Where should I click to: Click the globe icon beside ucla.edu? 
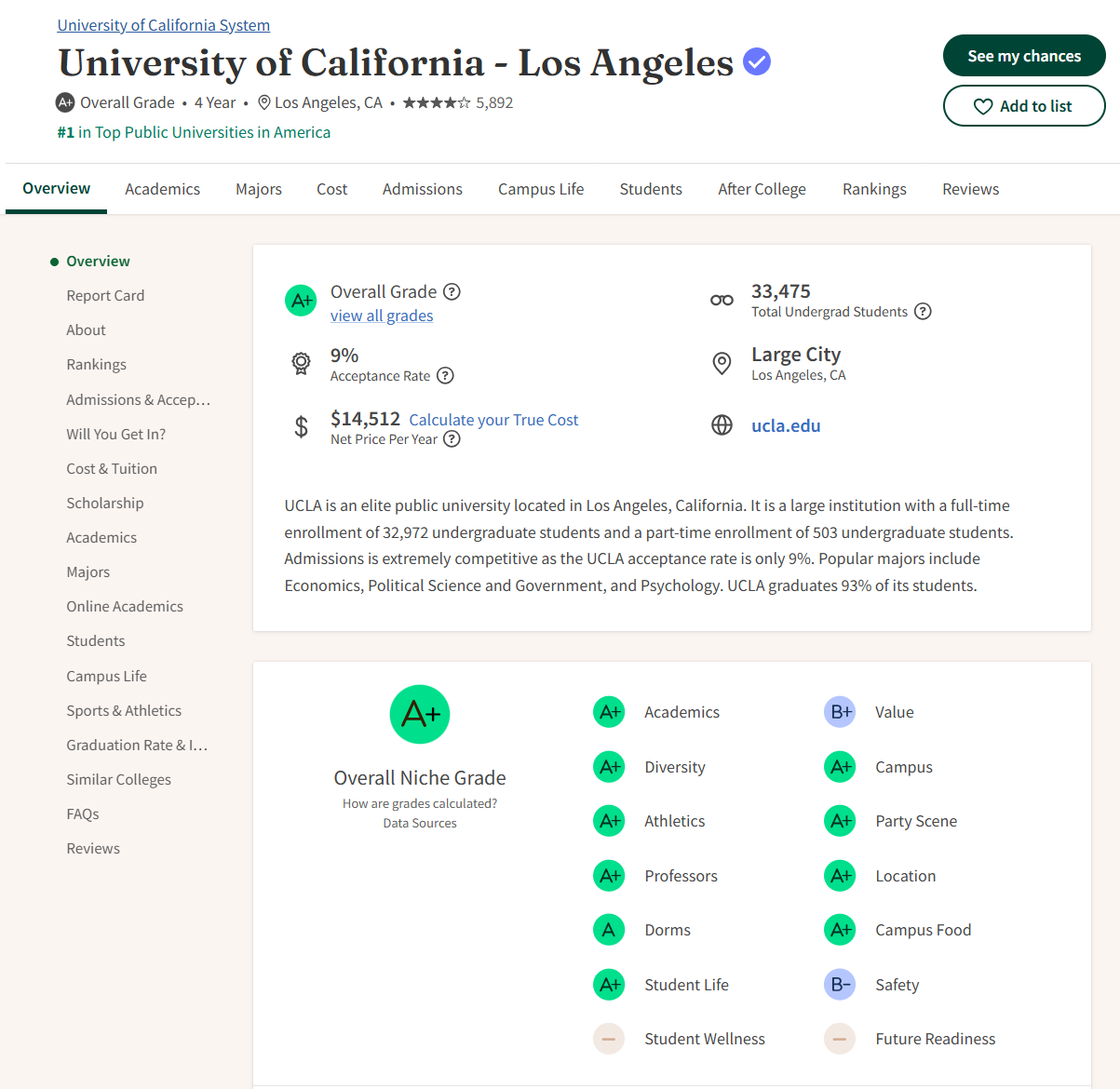(x=722, y=425)
